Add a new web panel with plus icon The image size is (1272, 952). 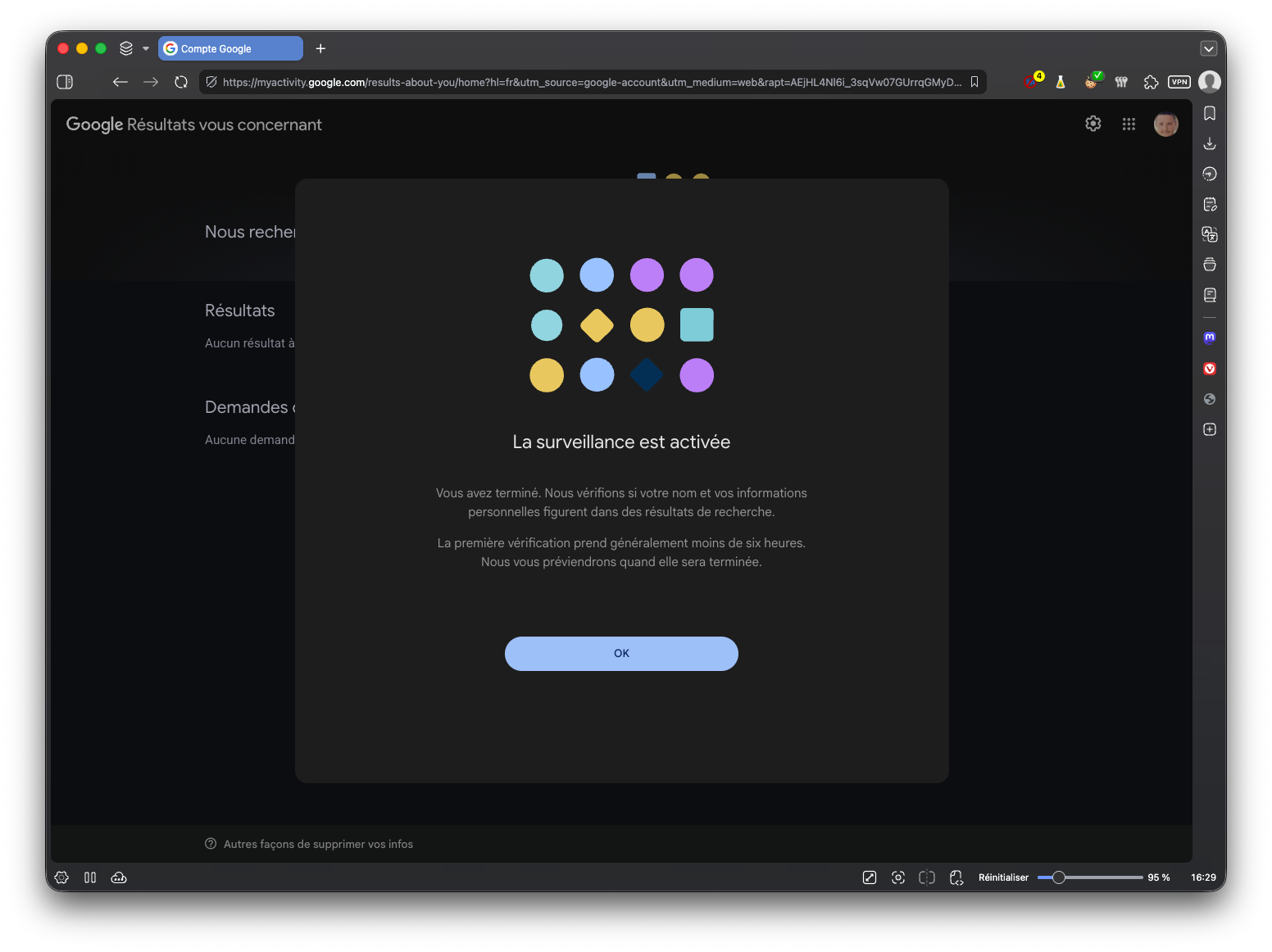click(x=1210, y=429)
